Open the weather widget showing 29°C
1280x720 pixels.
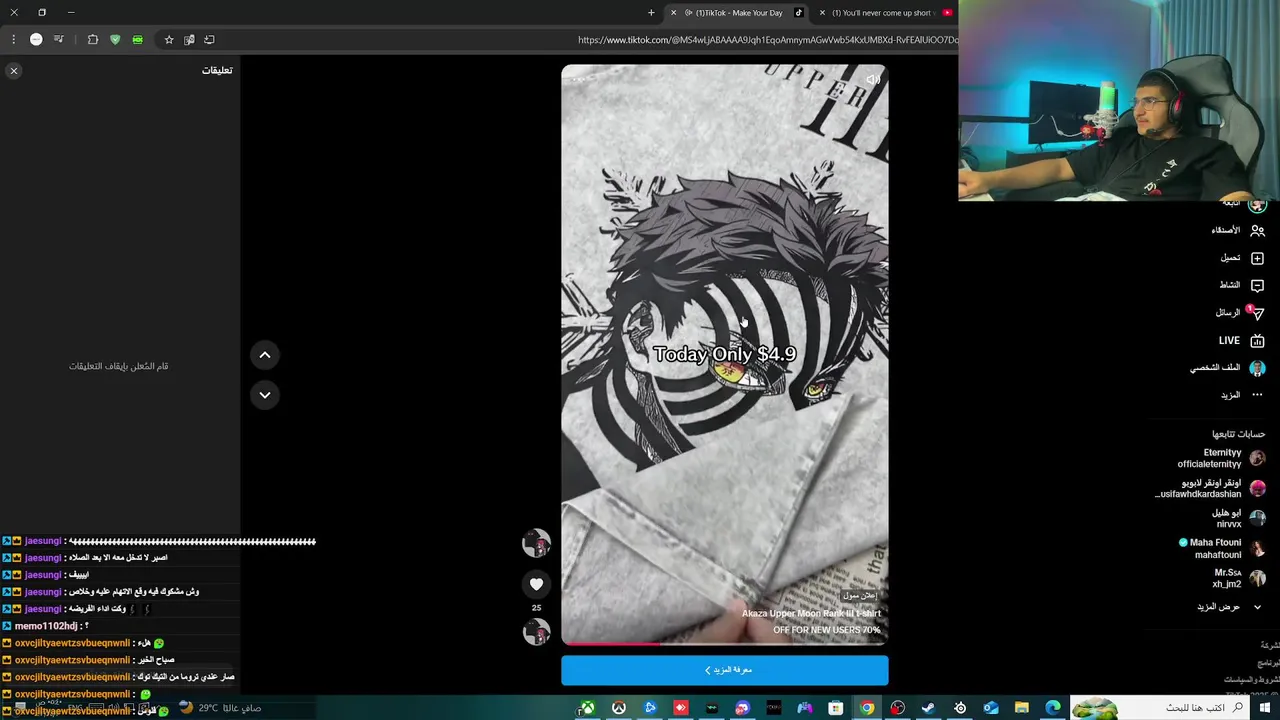219,708
